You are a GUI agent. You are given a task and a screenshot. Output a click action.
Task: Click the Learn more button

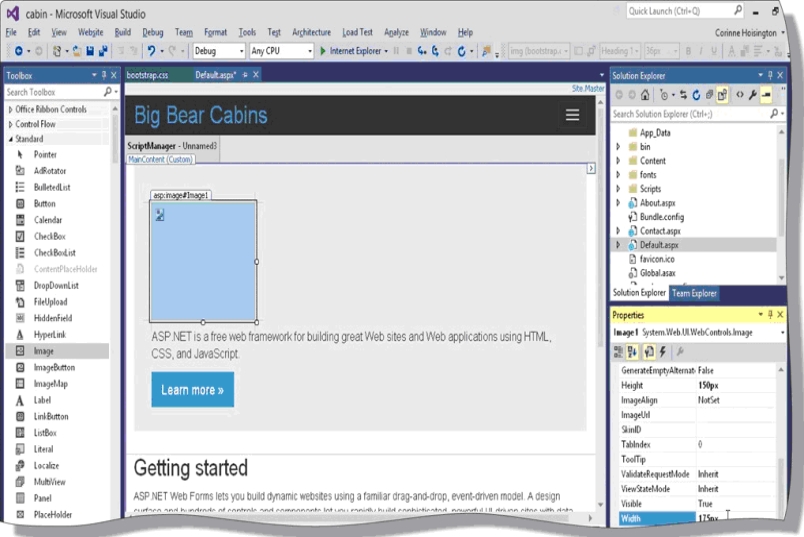192,390
